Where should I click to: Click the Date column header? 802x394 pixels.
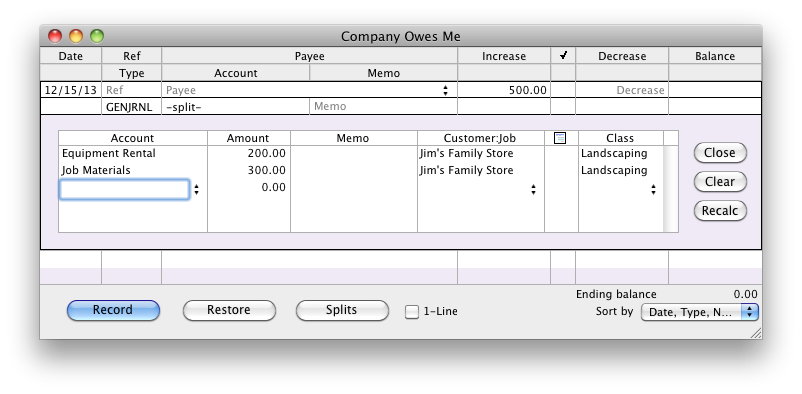pyautogui.click(x=71, y=56)
